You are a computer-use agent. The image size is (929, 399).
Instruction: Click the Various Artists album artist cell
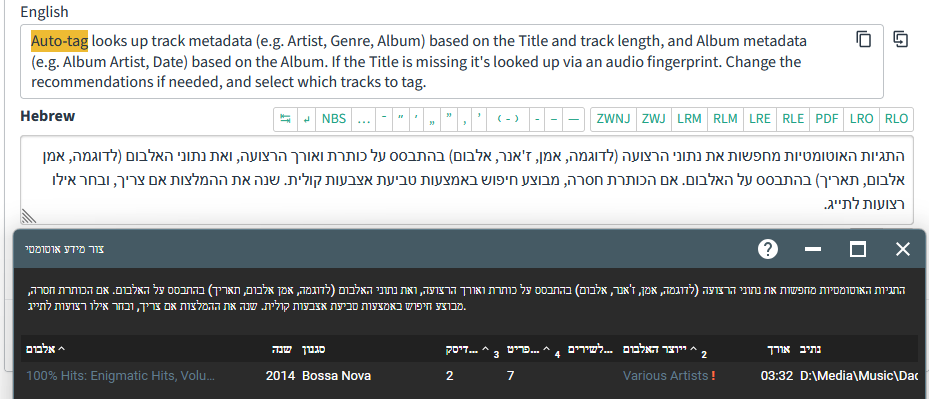[x=665, y=376]
